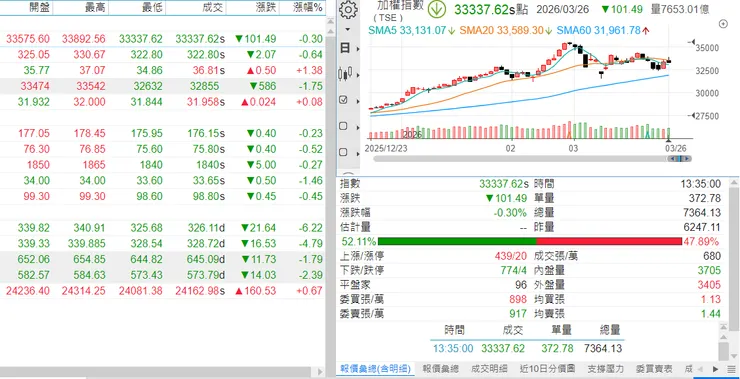This screenshot has width=740, height=379.
Task: Sort by the 最高 column header
Action: pos(96,7)
